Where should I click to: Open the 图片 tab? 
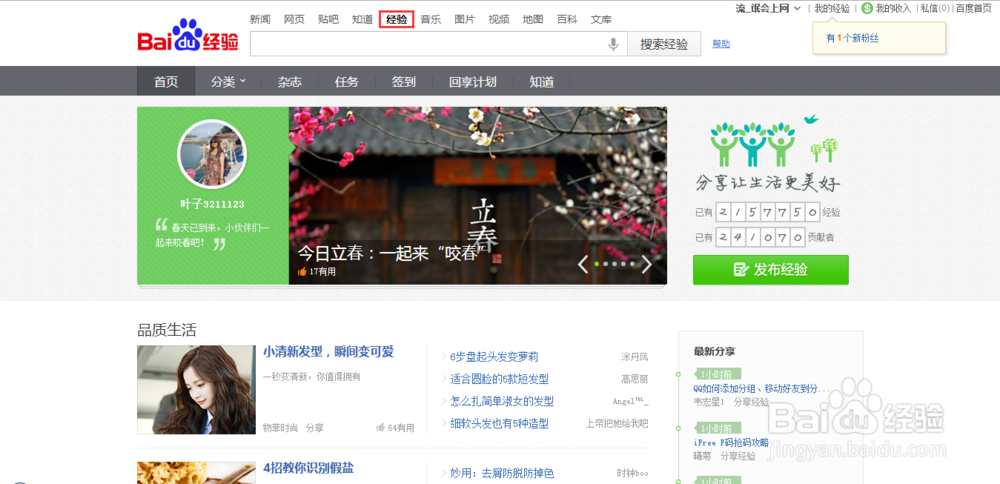click(x=465, y=19)
